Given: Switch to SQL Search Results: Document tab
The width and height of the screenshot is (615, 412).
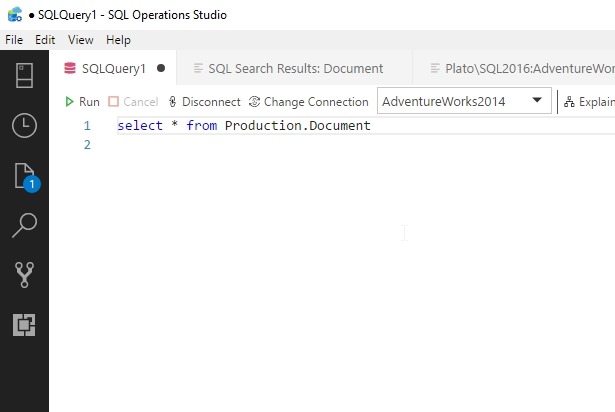Looking at the screenshot, I should click(294, 69).
